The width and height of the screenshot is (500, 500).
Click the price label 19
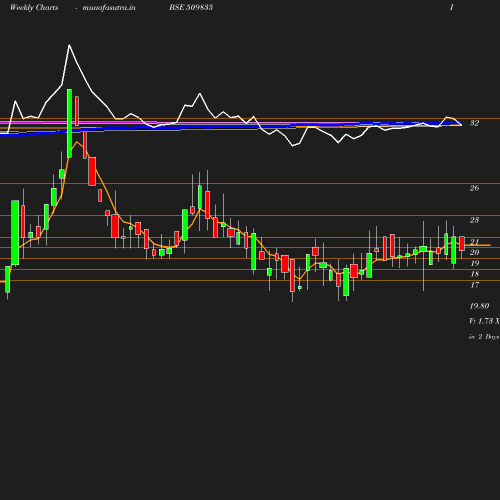[x=474, y=263]
